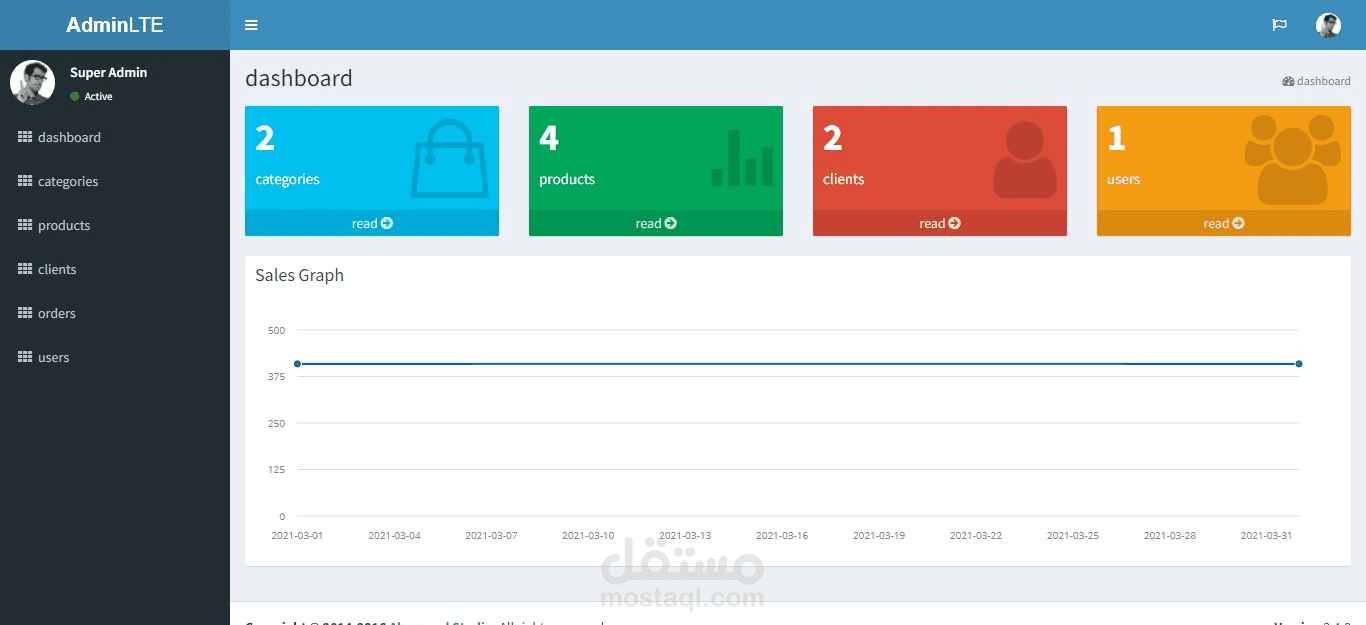Click read on the products info box
Image resolution: width=1366 pixels, height=625 pixels.
point(655,223)
